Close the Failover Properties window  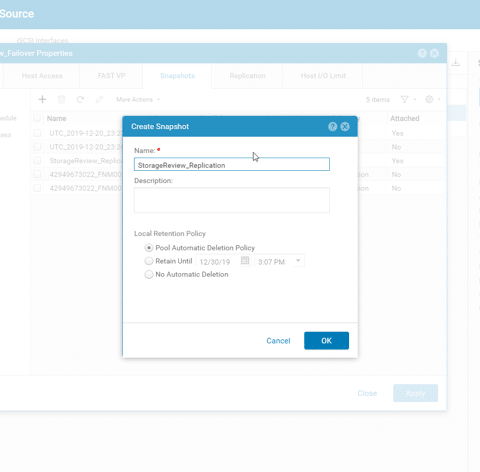click(434, 53)
